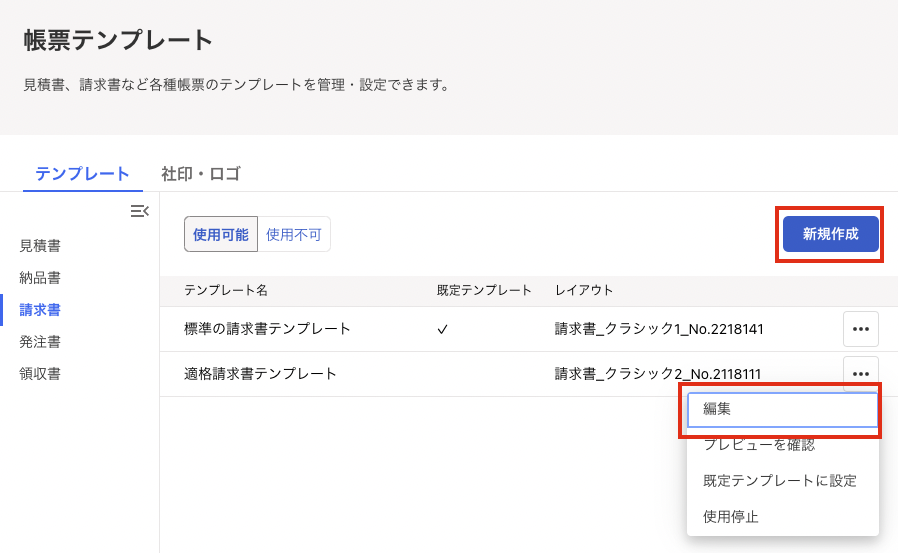Open the more options menu for 標準の請求書テンプレート

pyautogui.click(x=860, y=329)
